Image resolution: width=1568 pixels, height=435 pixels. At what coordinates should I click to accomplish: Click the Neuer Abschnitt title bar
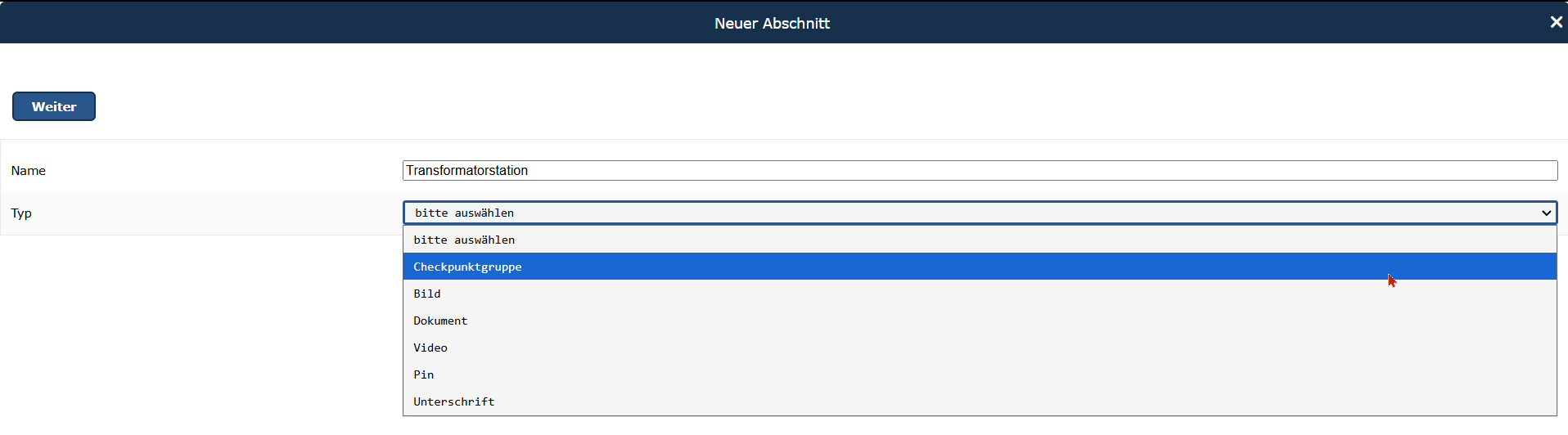click(772, 23)
